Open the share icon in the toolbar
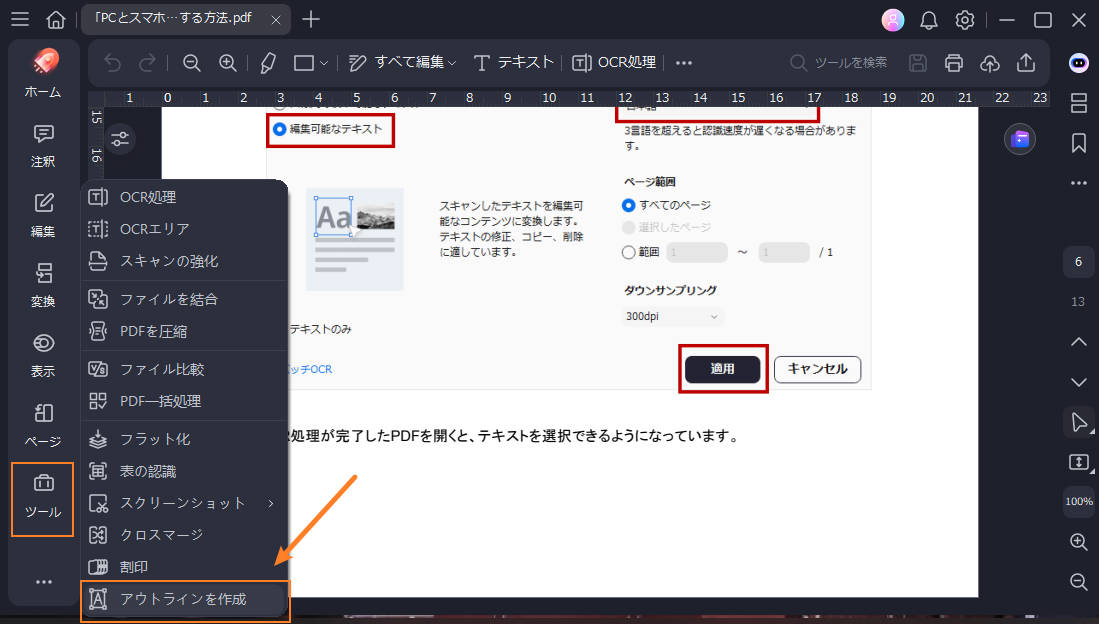This screenshot has width=1099, height=624. (x=1025, y=62)
